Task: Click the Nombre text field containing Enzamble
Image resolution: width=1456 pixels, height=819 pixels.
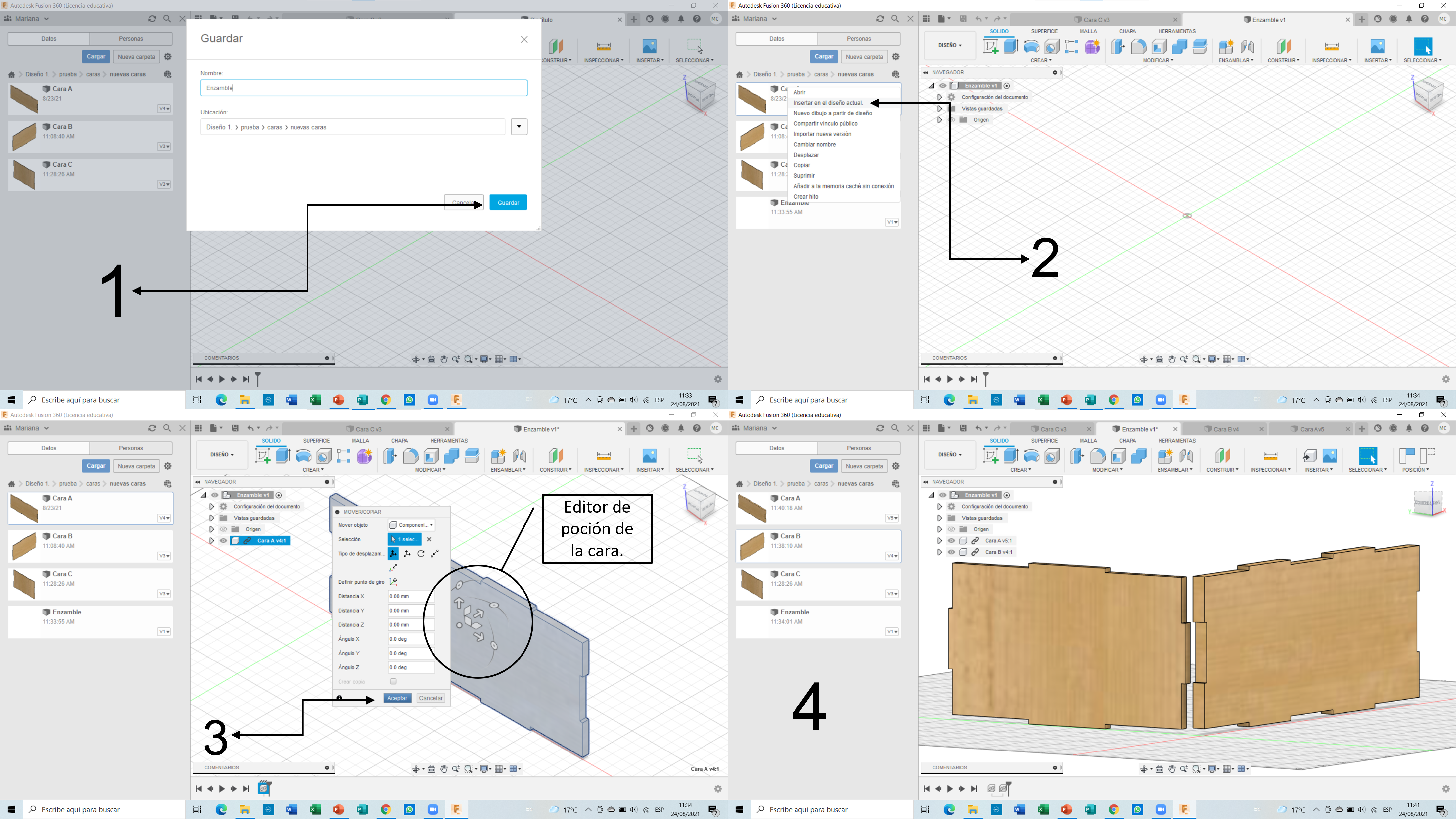Action: (363, 88)
